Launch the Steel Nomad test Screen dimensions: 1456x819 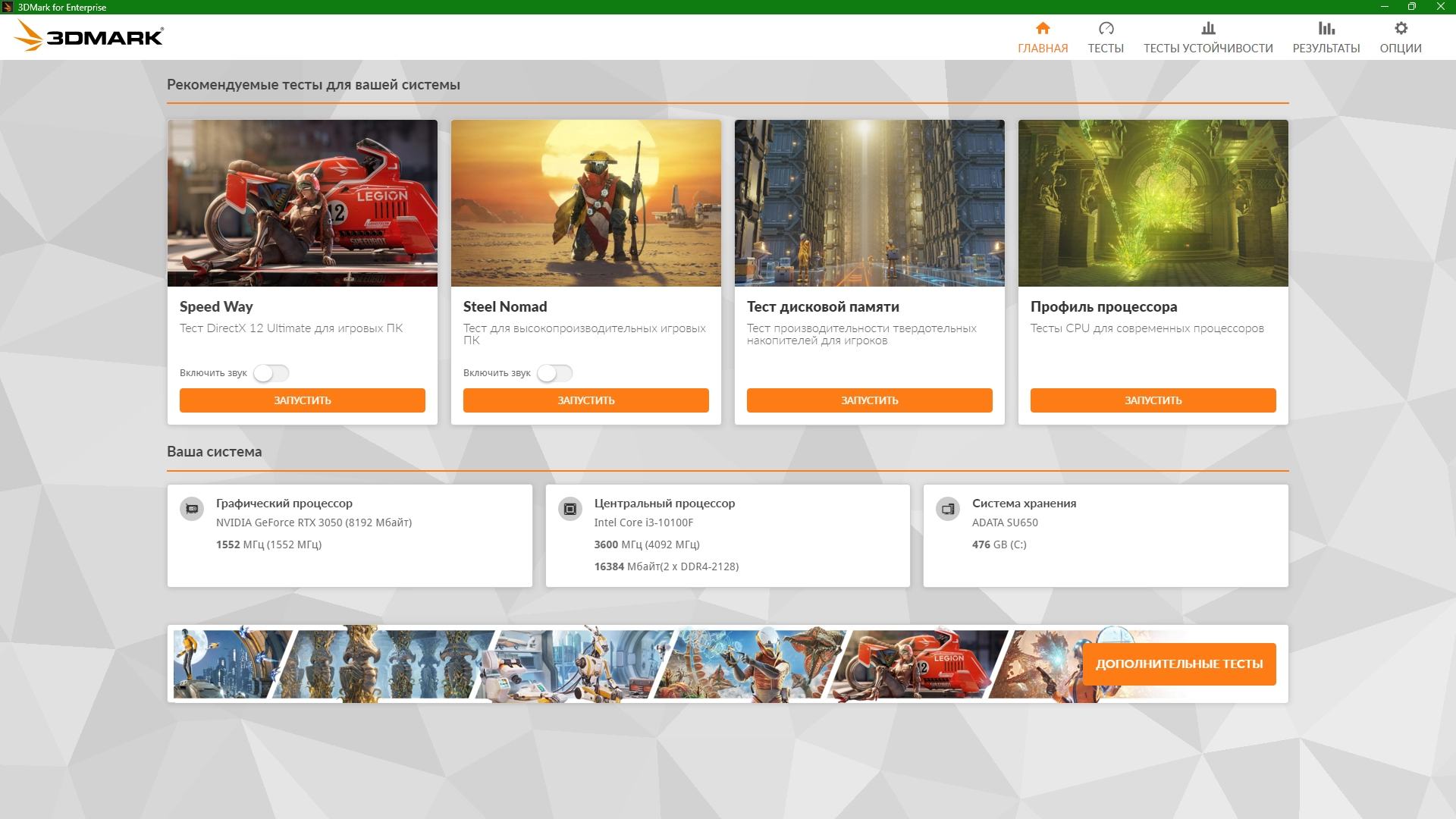[585, 400]
